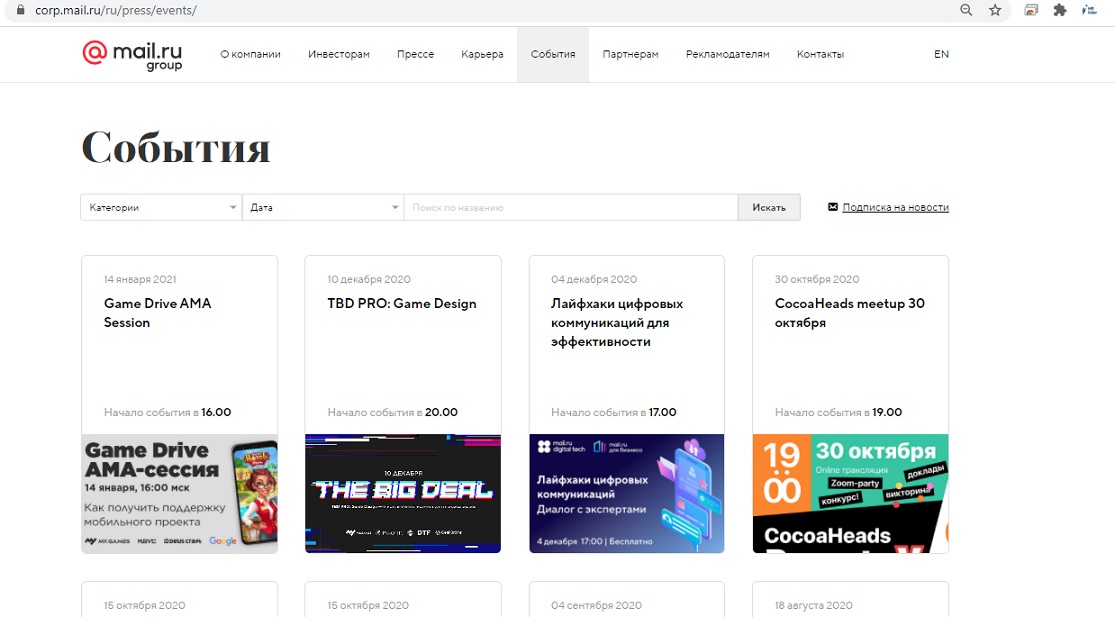Open the browser zoom magnifier icon
1115x617 pixels.
click(966, 10)
